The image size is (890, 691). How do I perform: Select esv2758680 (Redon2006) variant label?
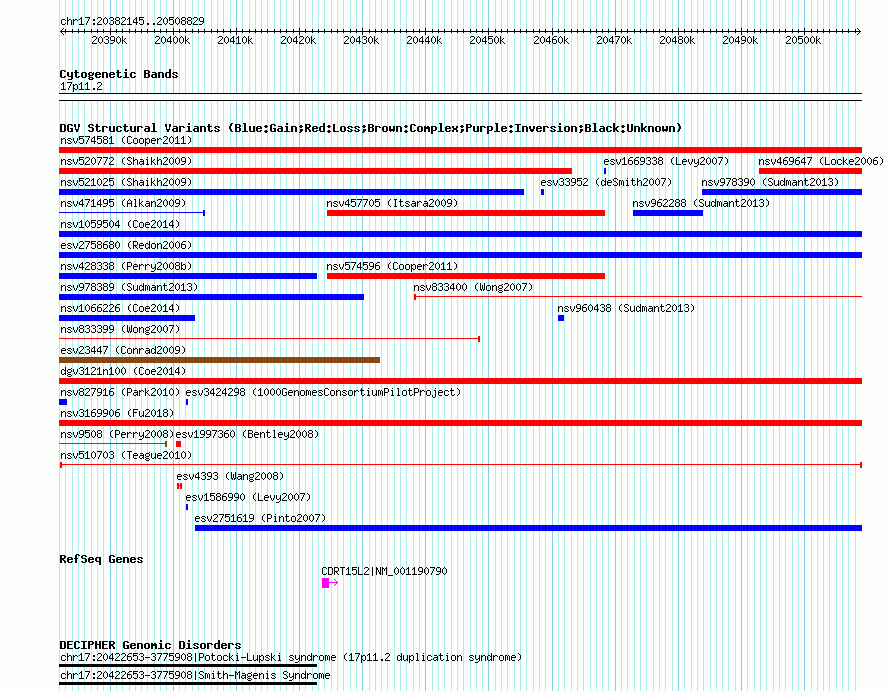click(126, 245)
